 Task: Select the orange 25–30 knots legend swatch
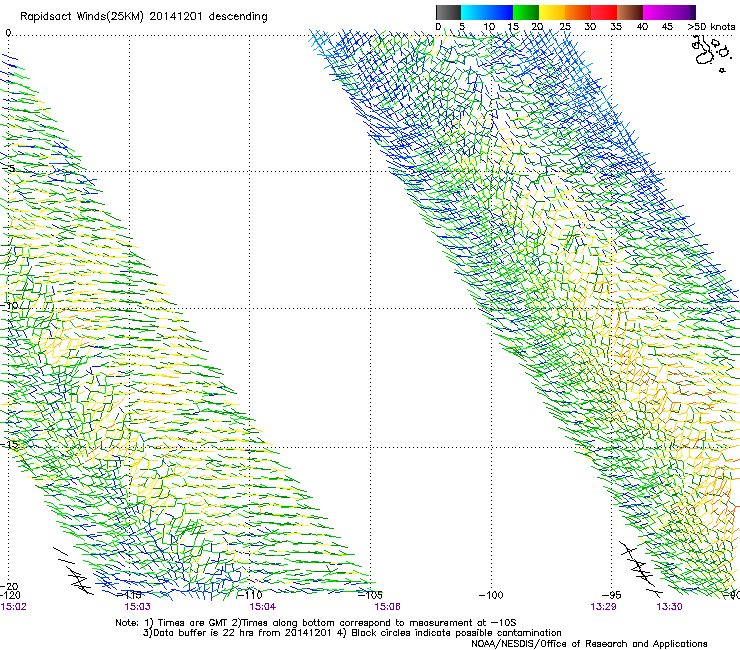pyautogui.click(x=578, y=12)
